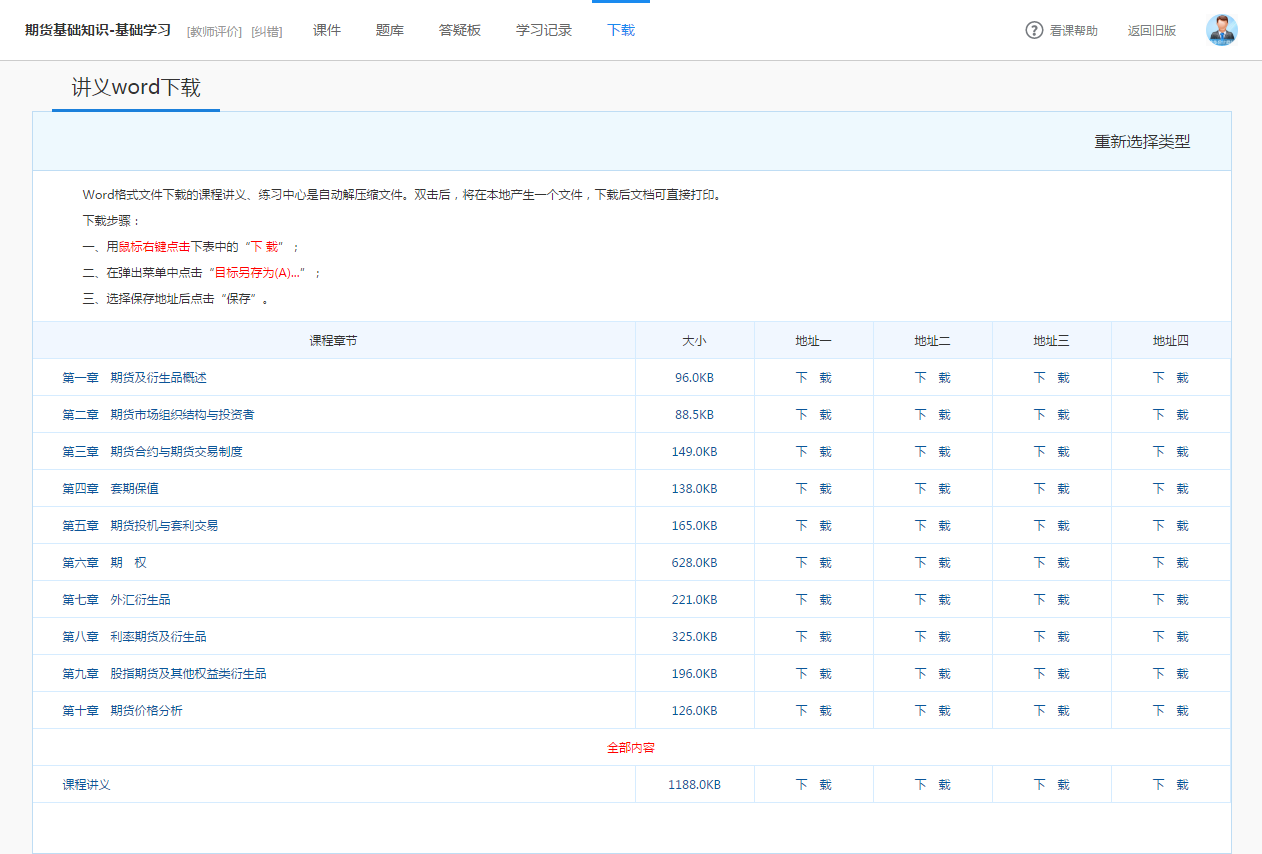Open the 课件 tab
The image size is (1262, 854).
pos(327,30)
